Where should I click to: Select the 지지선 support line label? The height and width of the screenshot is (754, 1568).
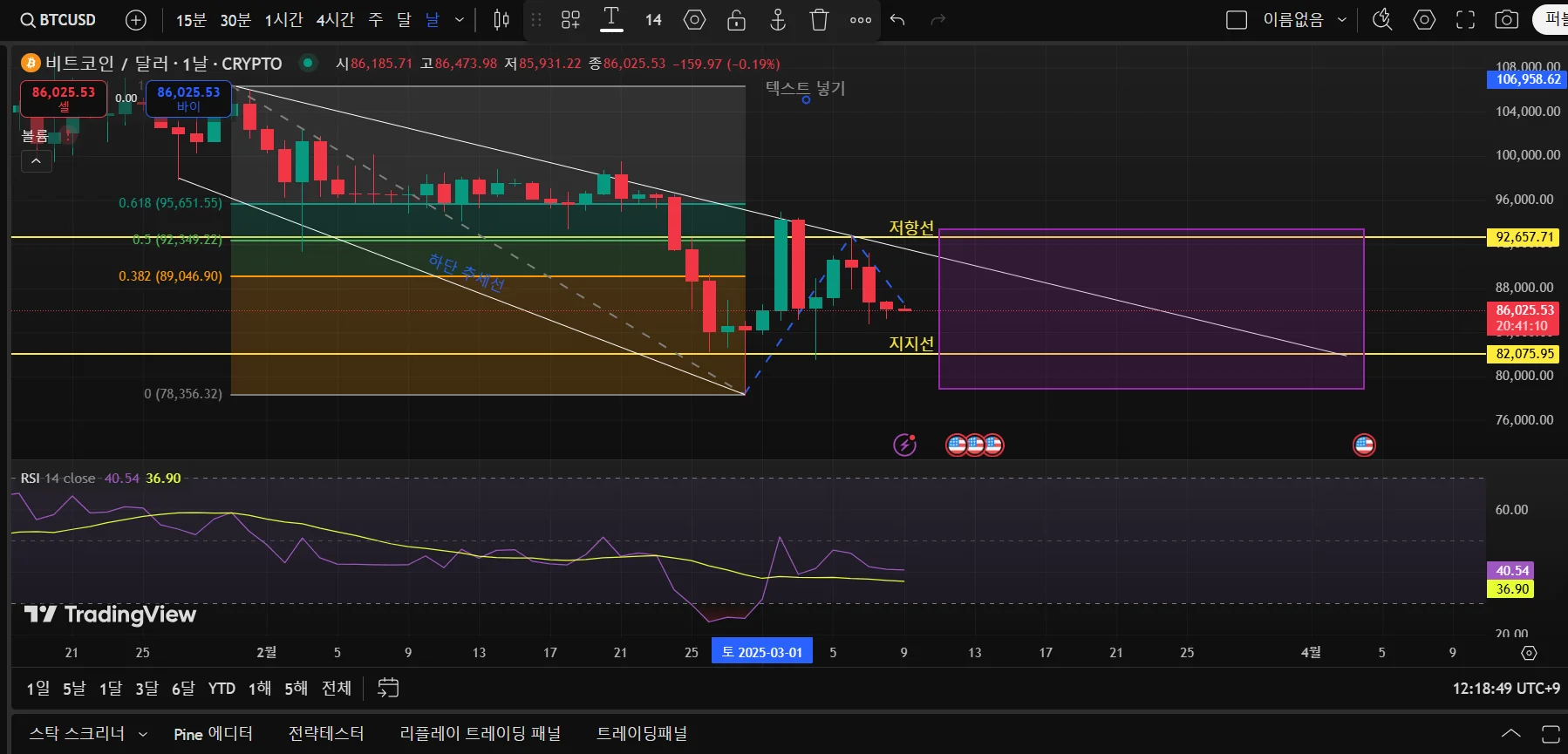(911, 343)
